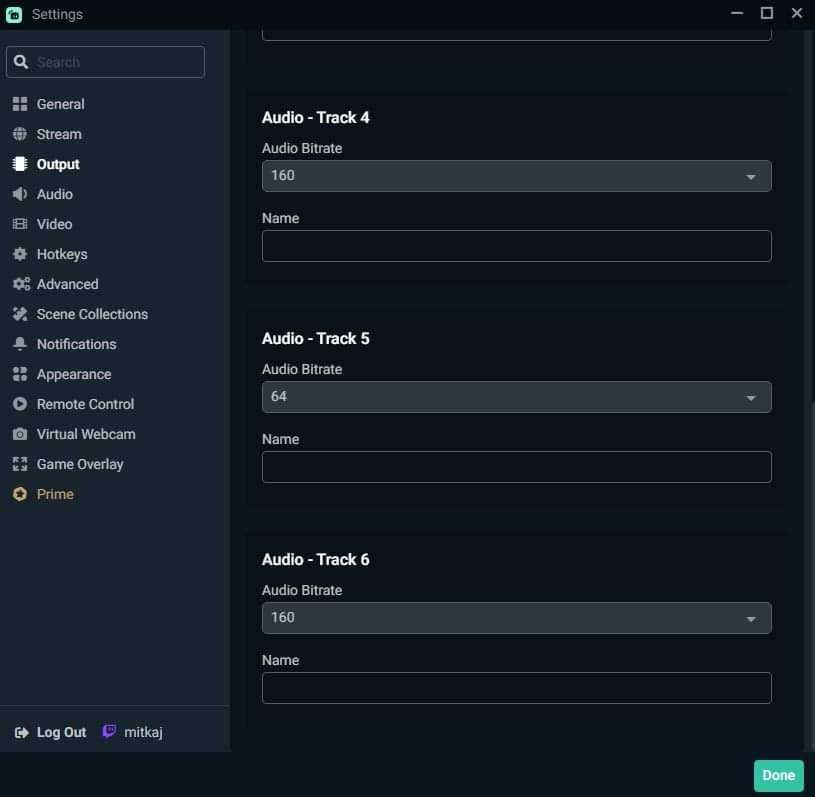
Task: Open Game Overlay settings
Action: 80,464
